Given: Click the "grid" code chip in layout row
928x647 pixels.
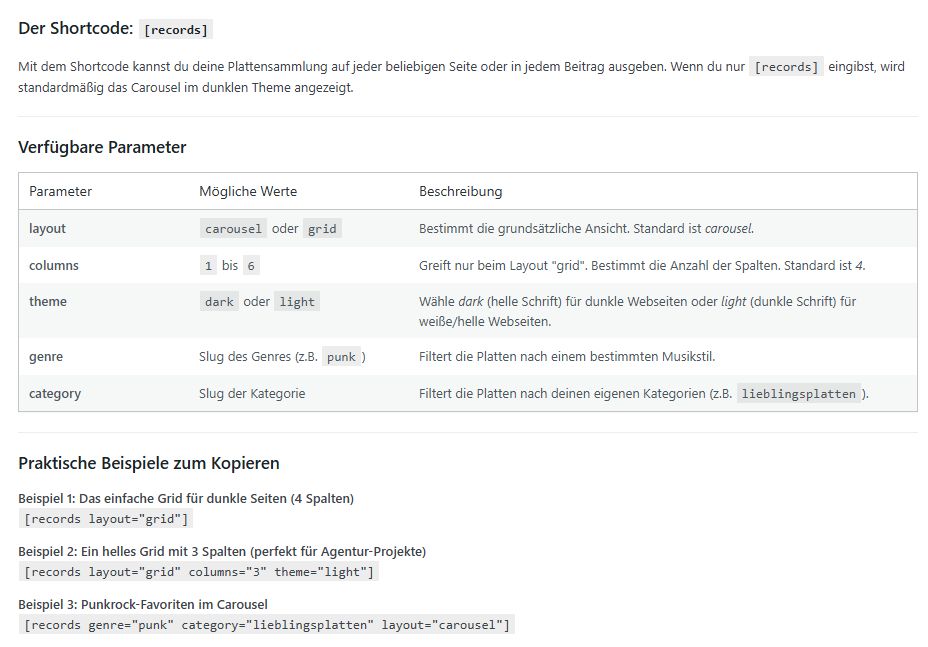Looking at the screenshot, I should (x=322, y=229).
